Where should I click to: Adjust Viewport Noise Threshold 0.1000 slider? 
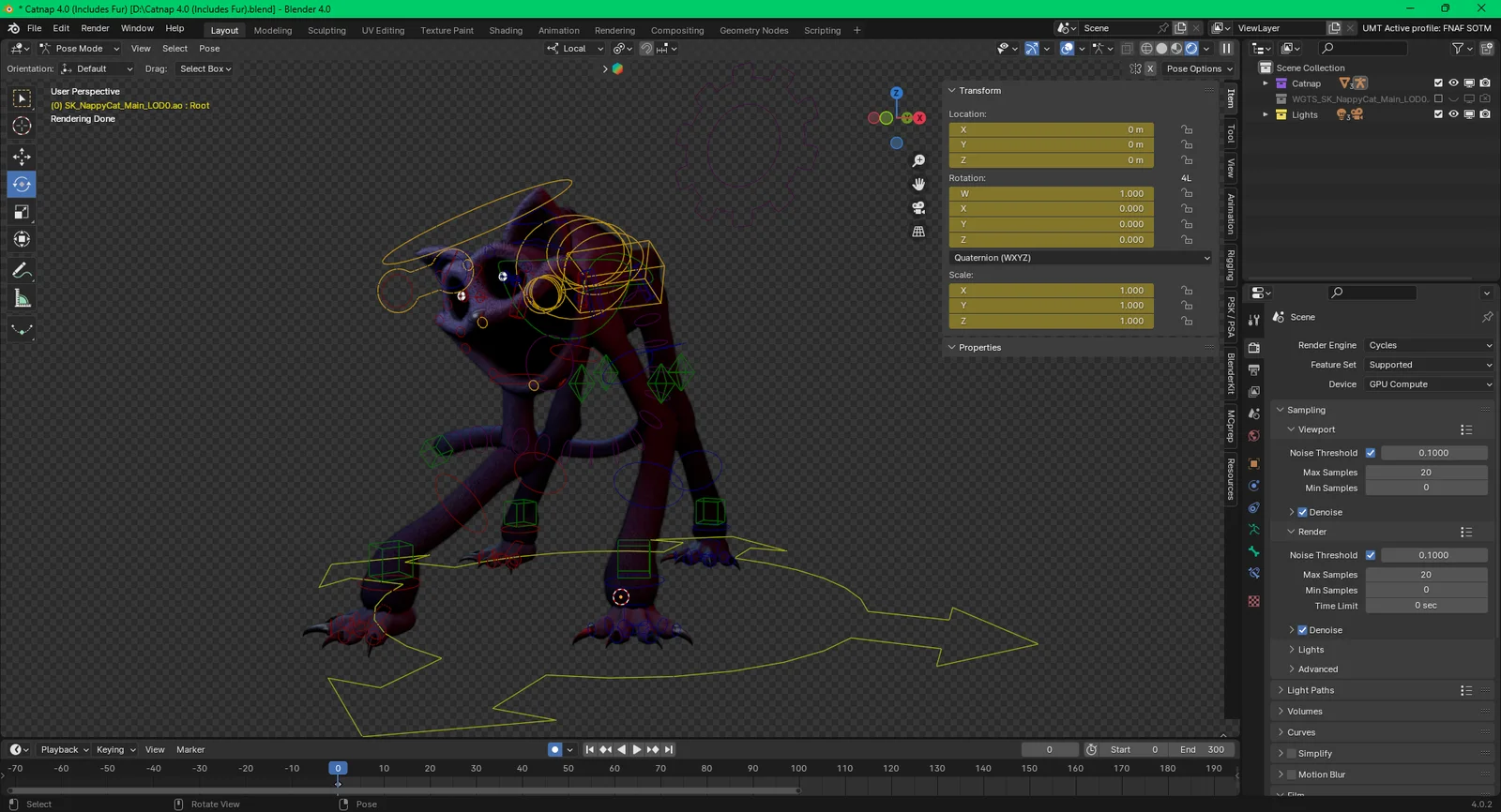click(1433, 453)
